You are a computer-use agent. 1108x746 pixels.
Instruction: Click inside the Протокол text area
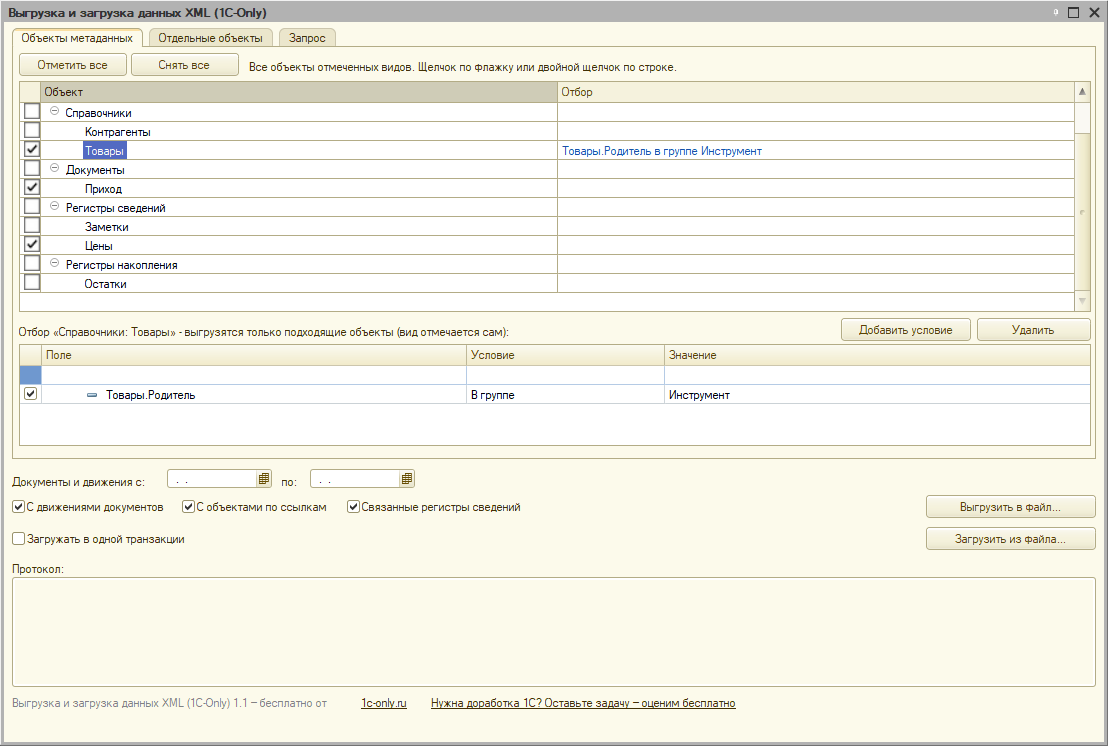[x=554, y=632]
